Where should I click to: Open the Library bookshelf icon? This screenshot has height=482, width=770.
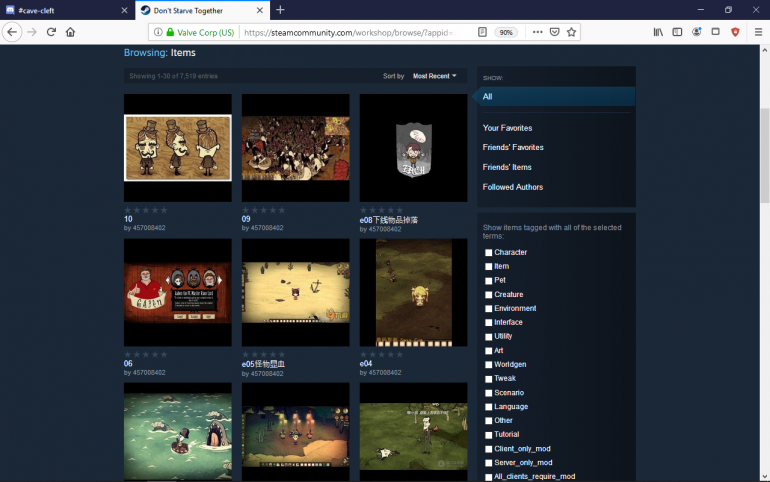coord(658,32)
